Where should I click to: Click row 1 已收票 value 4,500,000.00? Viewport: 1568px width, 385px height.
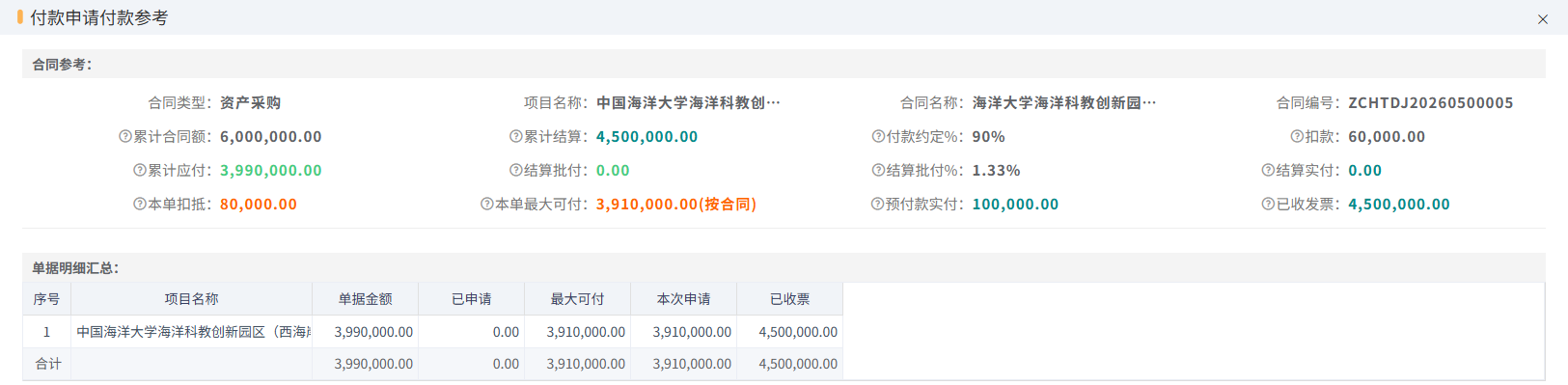coord(798,332)
